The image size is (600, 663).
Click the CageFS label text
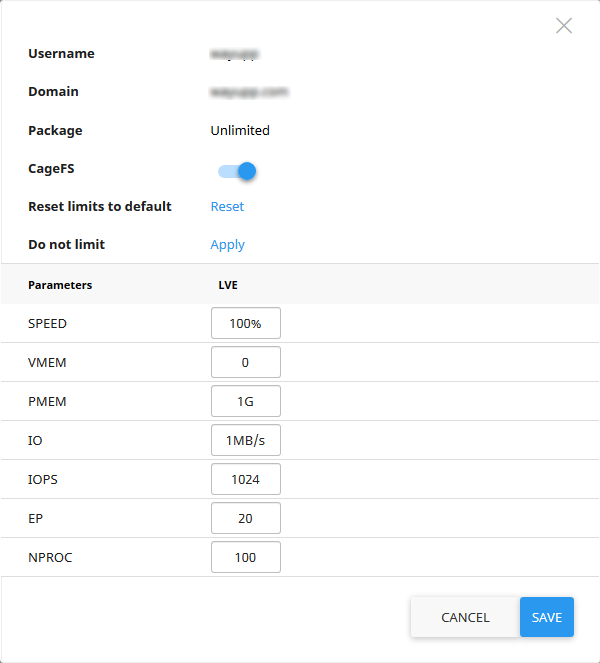51,169
